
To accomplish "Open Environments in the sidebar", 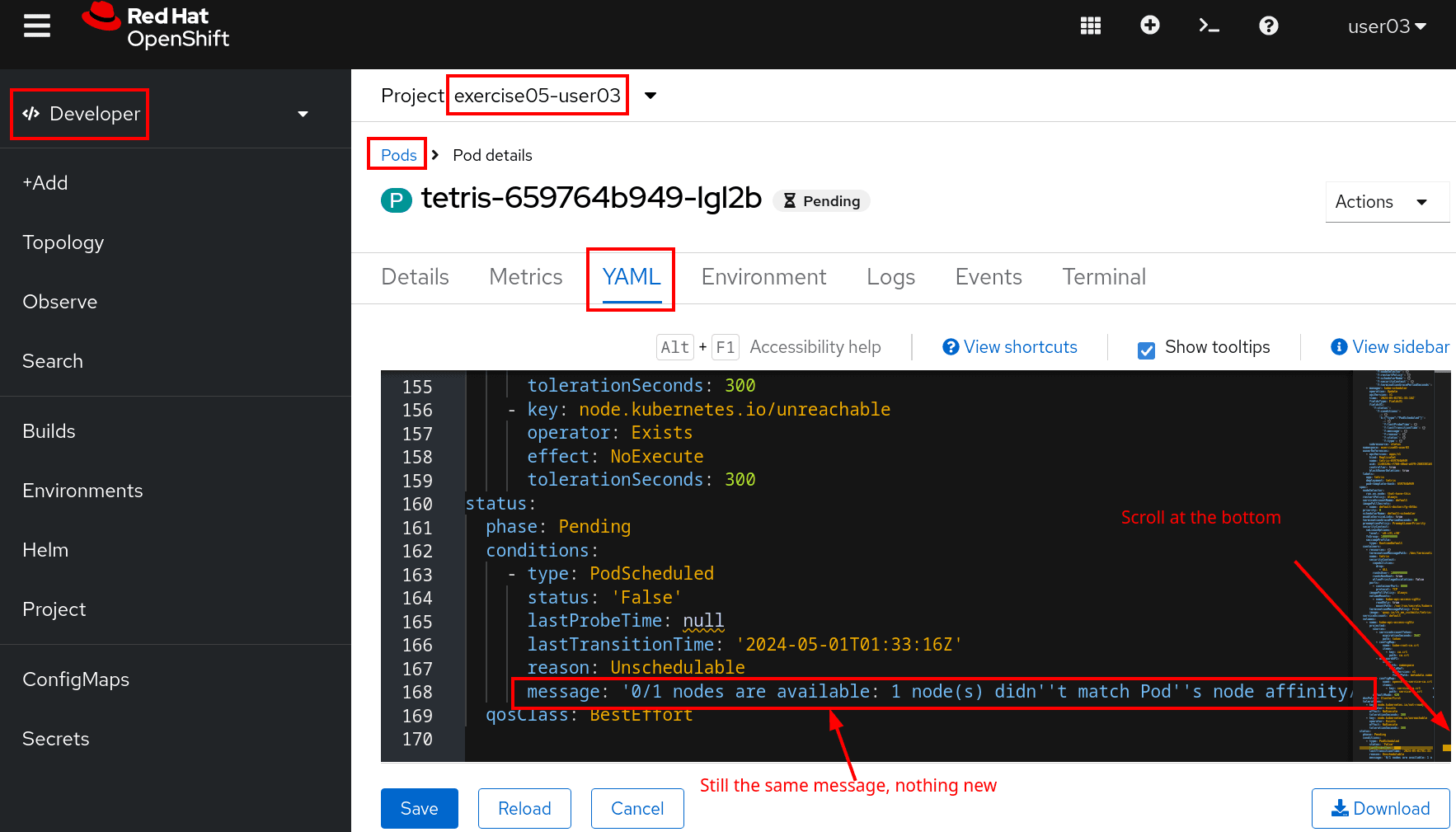I will (x=82, y=491).
